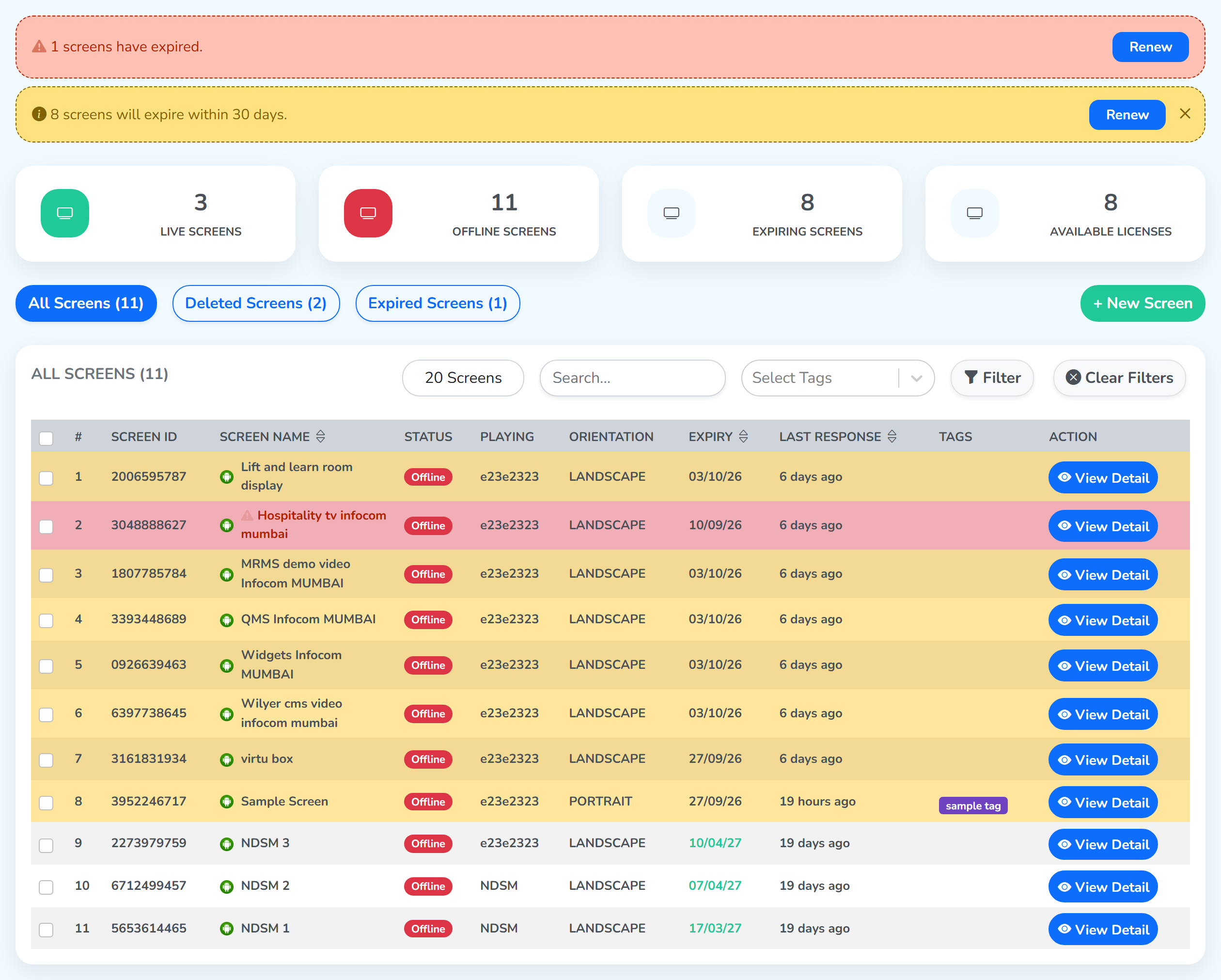Image resolution: width=1221 pixels, height=980 pixels.
Task: Select the NDSM 2 row checkbox
Action: click(x=46, y=887)
